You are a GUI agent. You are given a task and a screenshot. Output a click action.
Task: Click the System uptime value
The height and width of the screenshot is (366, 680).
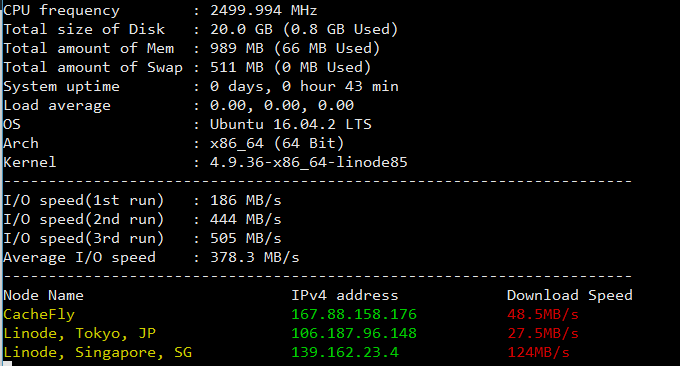point(304,86)
